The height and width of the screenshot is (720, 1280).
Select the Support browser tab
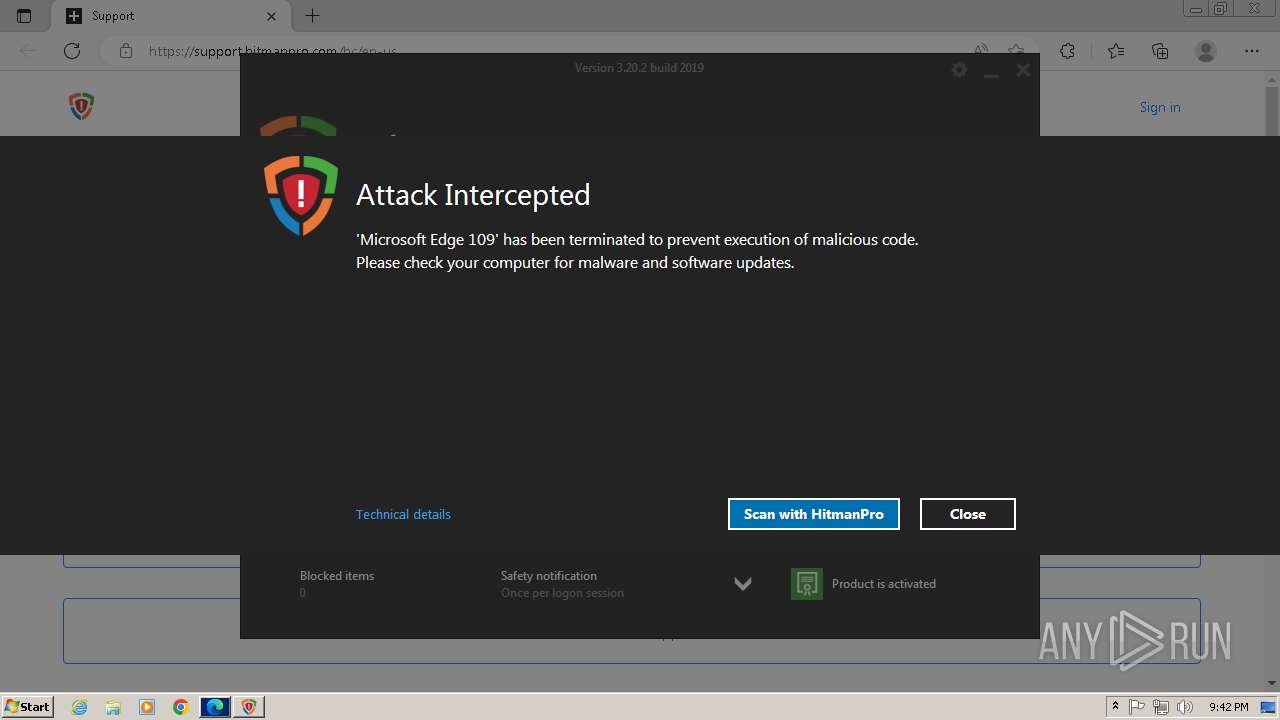[170, 16]
